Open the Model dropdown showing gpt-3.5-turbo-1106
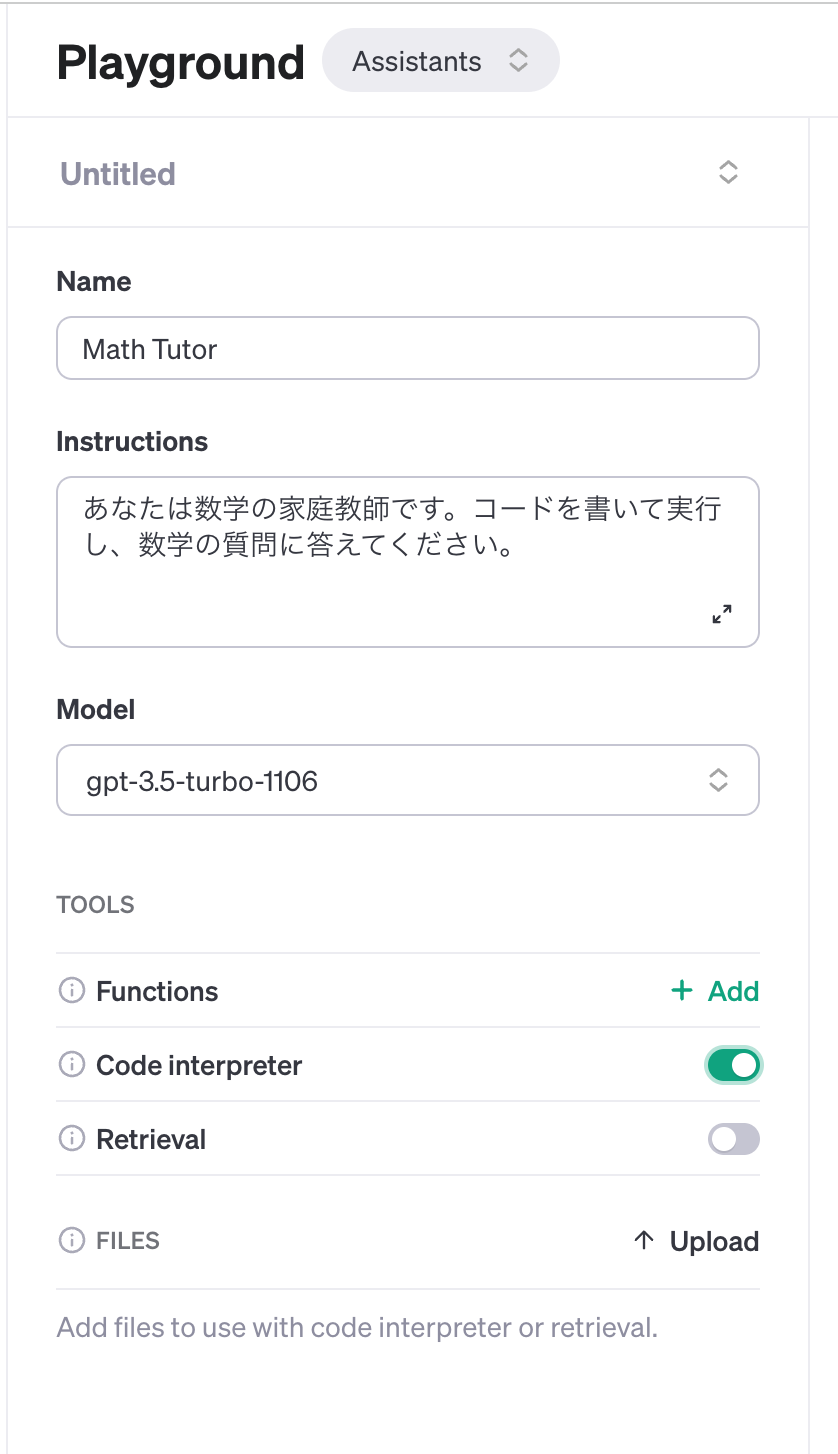This screenshot has width=838, height=1454. pyautogui.click(x=408, y=780)
